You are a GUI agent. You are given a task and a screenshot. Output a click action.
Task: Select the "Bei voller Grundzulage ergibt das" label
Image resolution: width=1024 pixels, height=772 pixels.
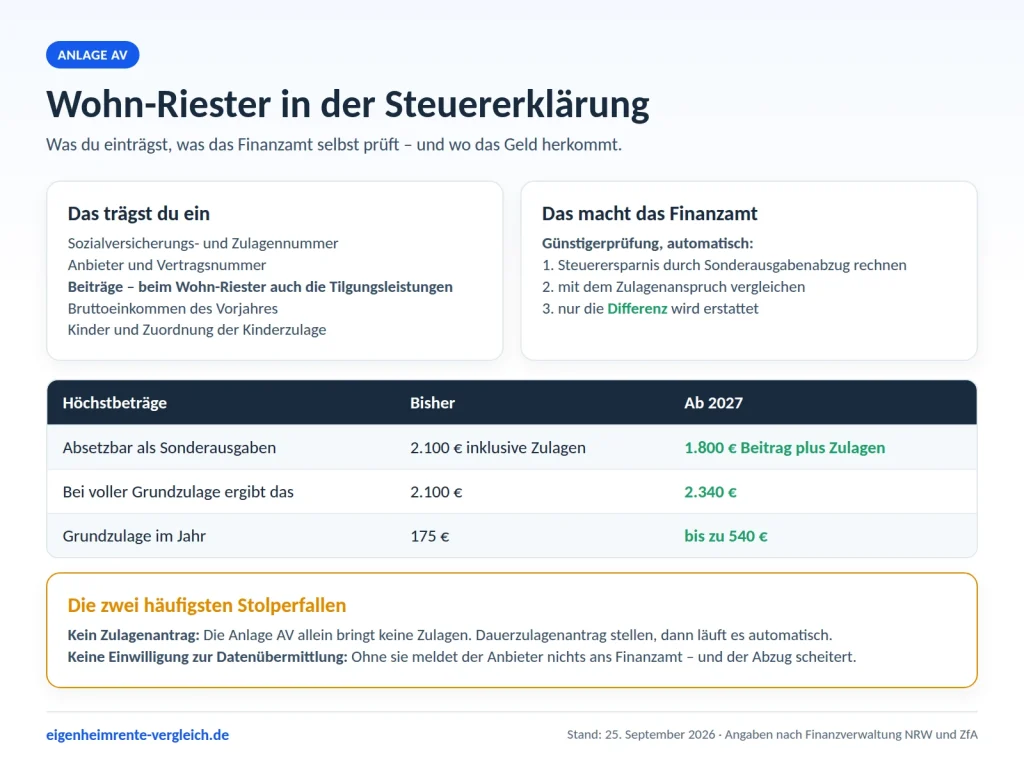click(x=178, y=492)
